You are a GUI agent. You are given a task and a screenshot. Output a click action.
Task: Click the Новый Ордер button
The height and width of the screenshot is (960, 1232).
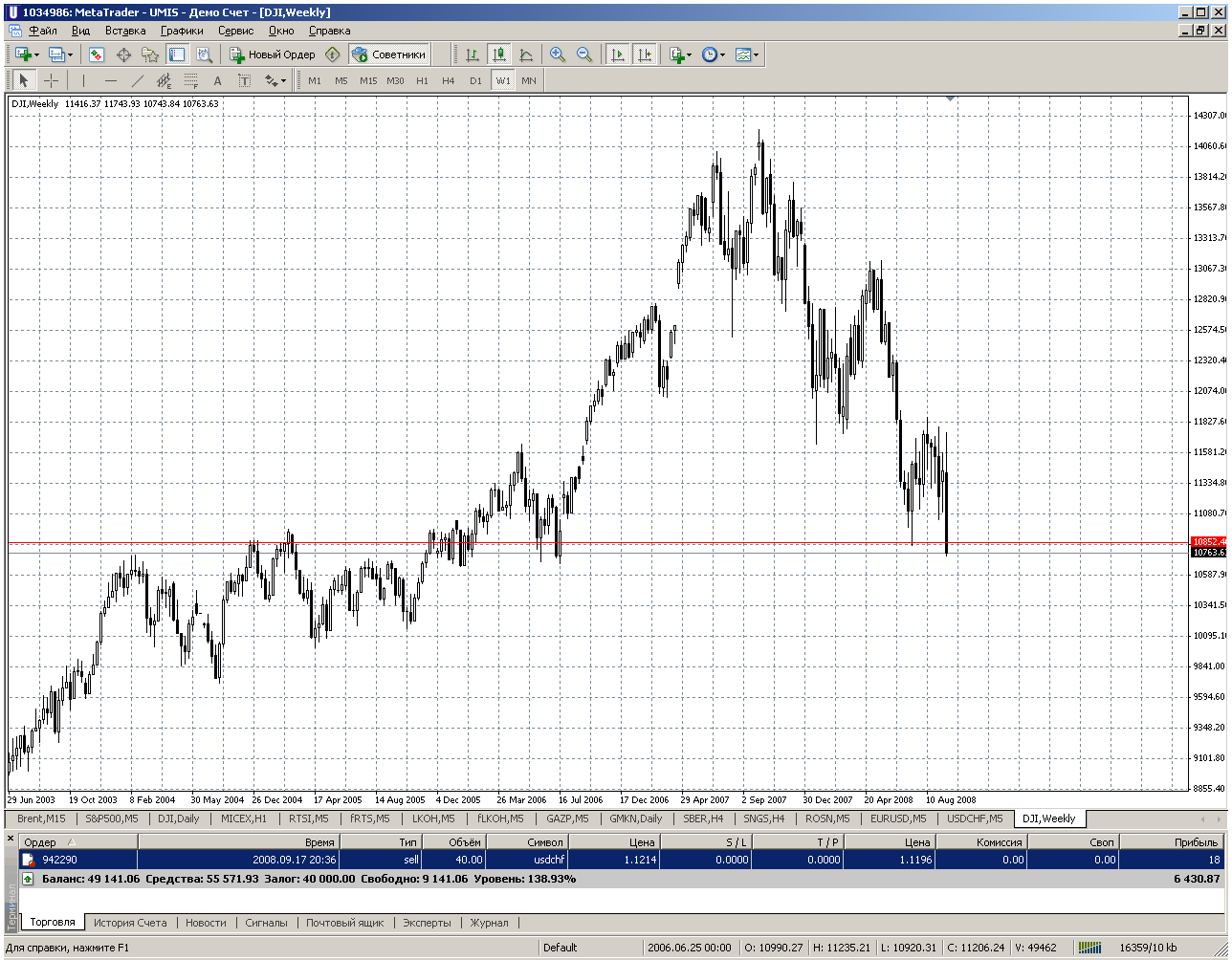tap(273, 55)
